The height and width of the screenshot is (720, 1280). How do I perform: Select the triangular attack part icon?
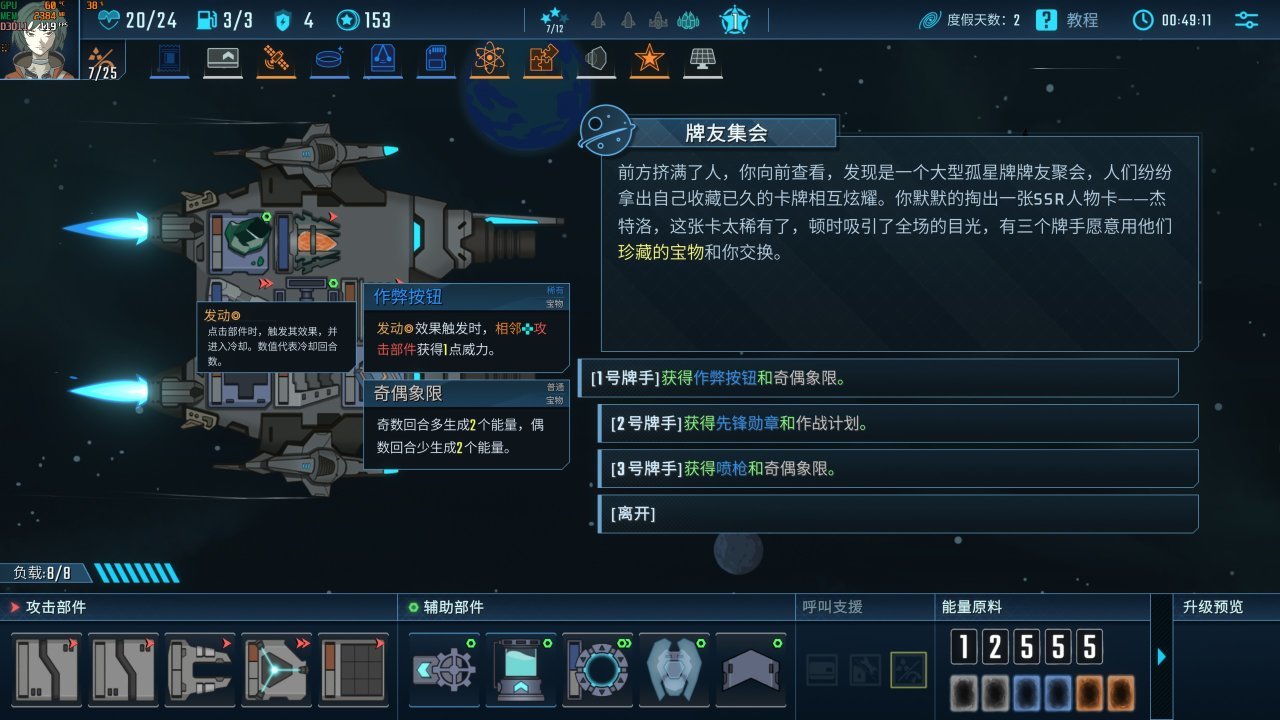277,668
